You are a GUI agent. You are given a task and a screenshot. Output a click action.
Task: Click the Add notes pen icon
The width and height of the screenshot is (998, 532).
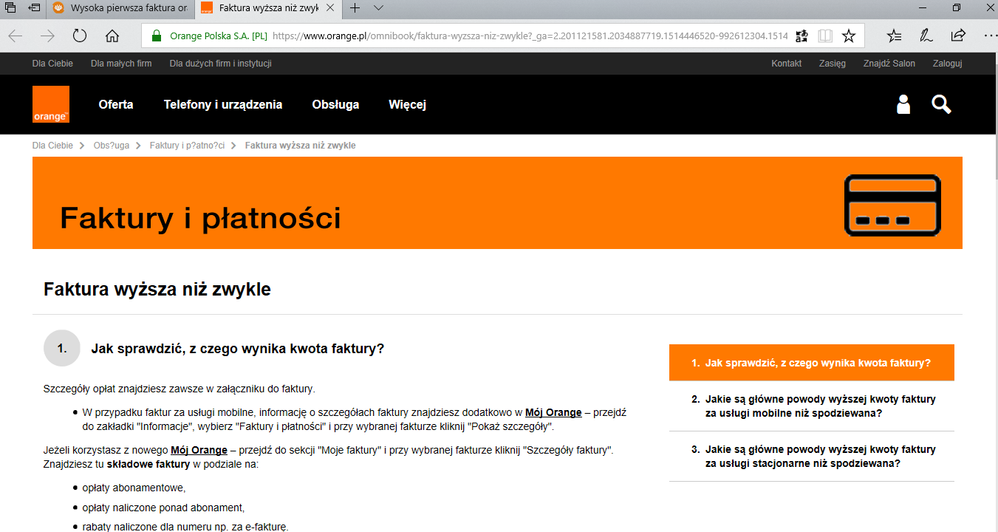(926, 36)
